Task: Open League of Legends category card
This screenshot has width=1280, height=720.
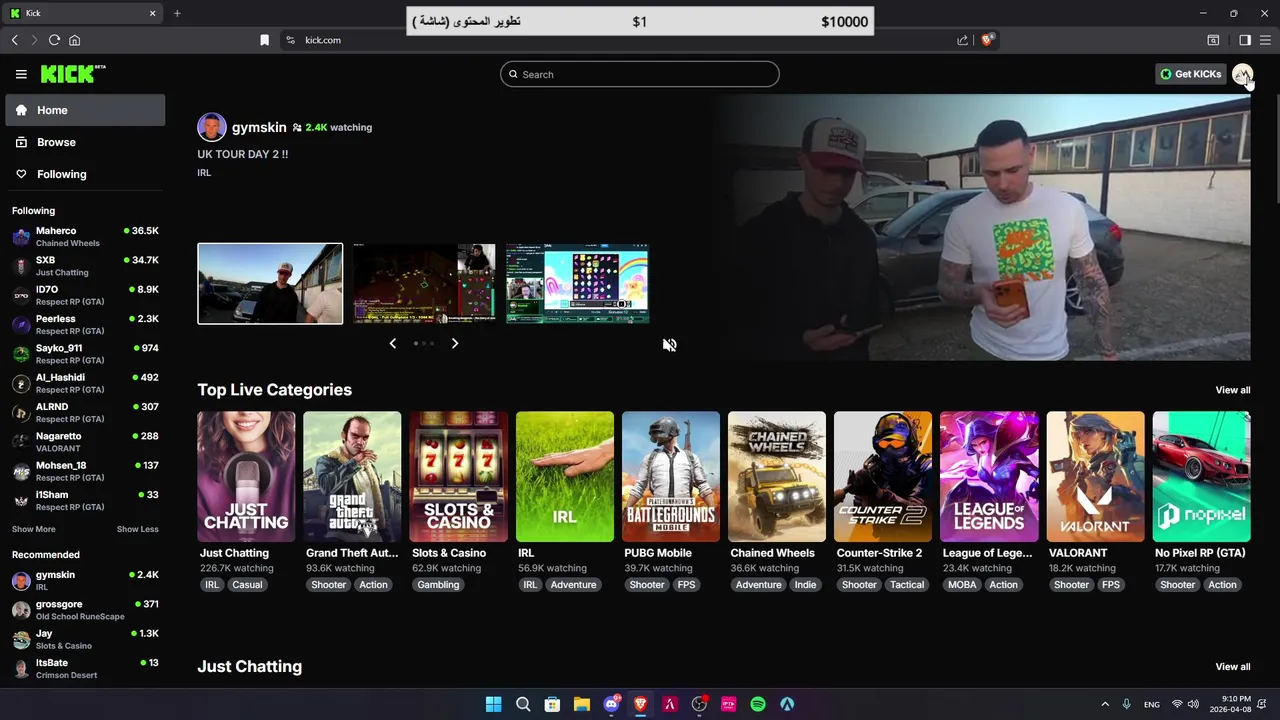Action: (989, 477)
